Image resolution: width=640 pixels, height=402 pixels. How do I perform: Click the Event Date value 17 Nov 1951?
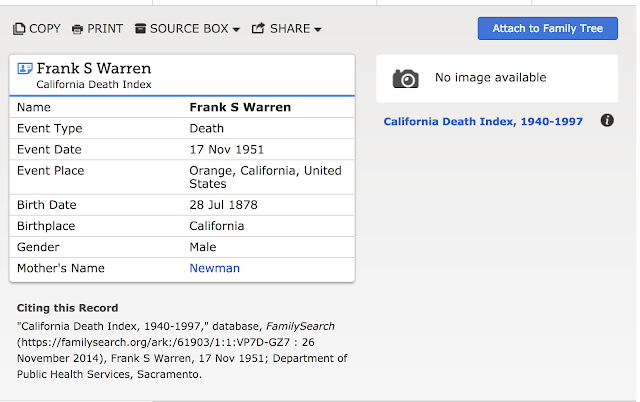[227, 150]
